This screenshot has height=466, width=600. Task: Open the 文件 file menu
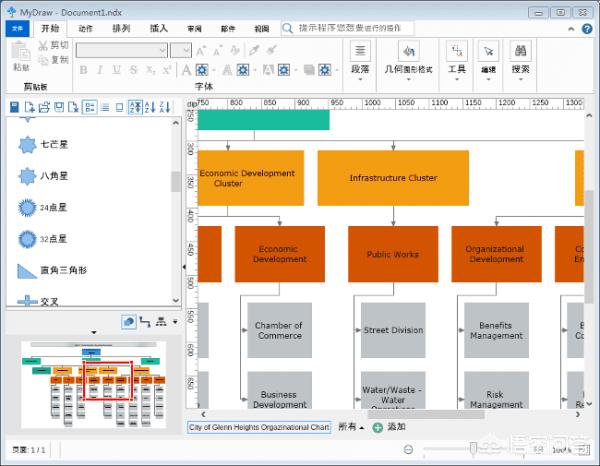(18, 29)
